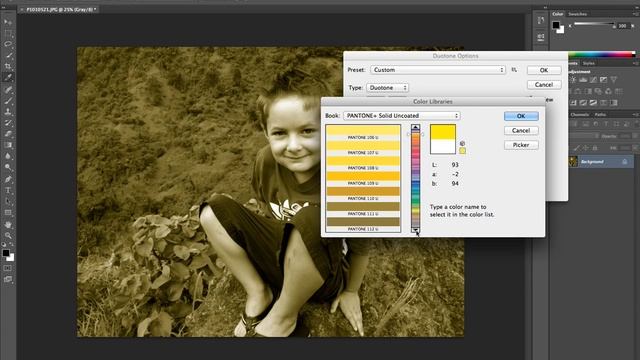Swap foreground and background colors
The height and width of the screenshot is (360, 640).
11,244
